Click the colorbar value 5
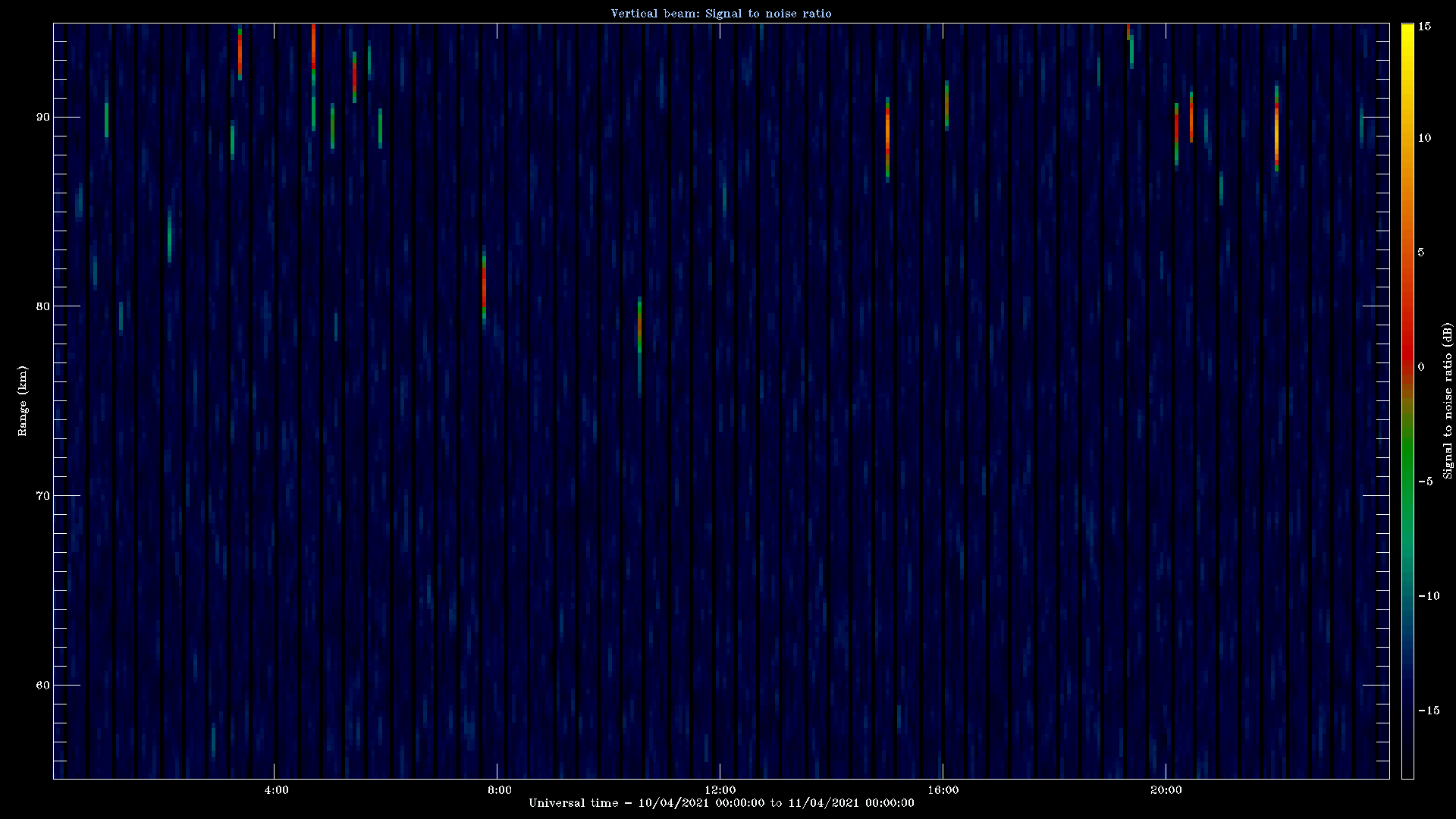Image resolution: width=1456 pixels, height=819 pixels. pyautogui.click(x=1421, y=252)
